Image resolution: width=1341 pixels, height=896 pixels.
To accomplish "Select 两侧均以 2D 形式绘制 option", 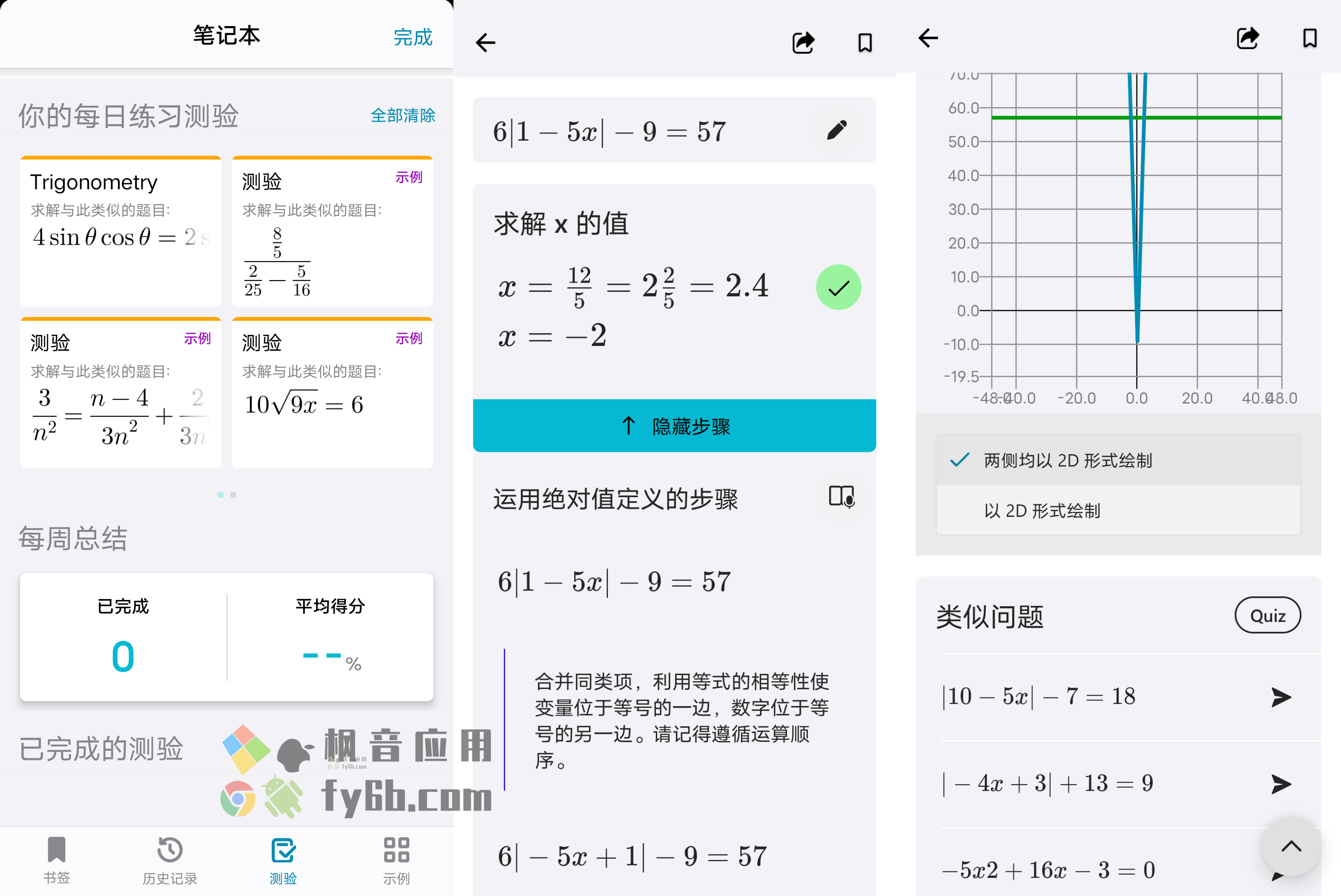I will coord(1118,460).
